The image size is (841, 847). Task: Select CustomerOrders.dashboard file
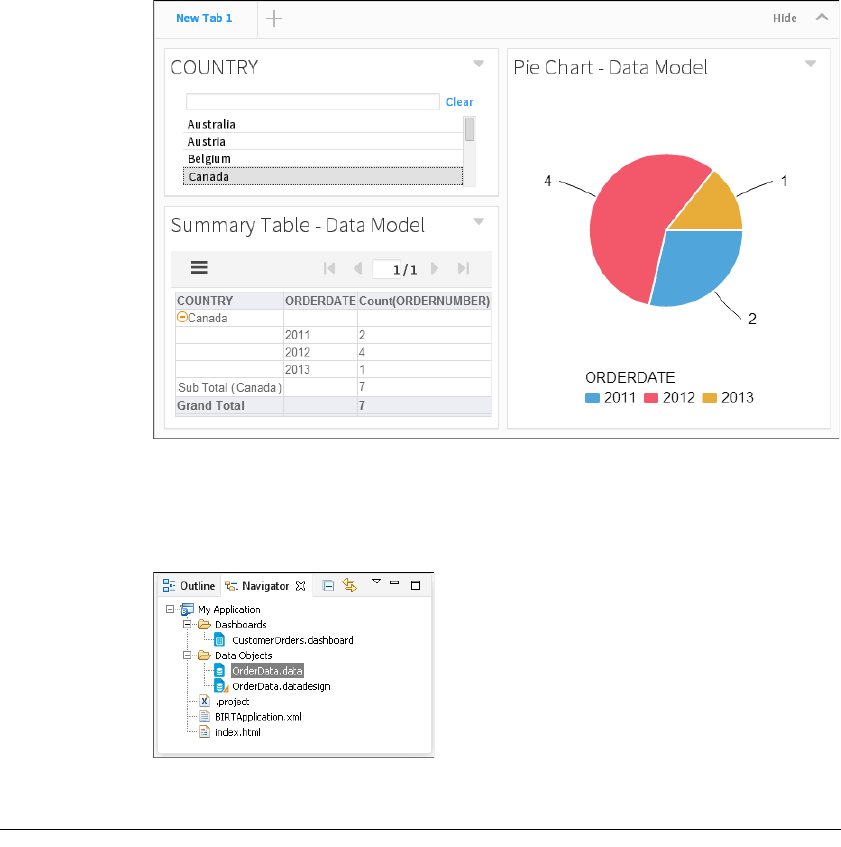click(x=293, y=640)
